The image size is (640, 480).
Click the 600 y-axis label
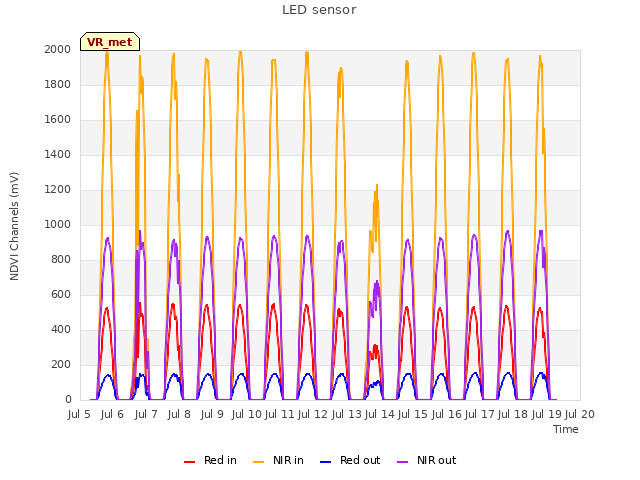(61, 294)
